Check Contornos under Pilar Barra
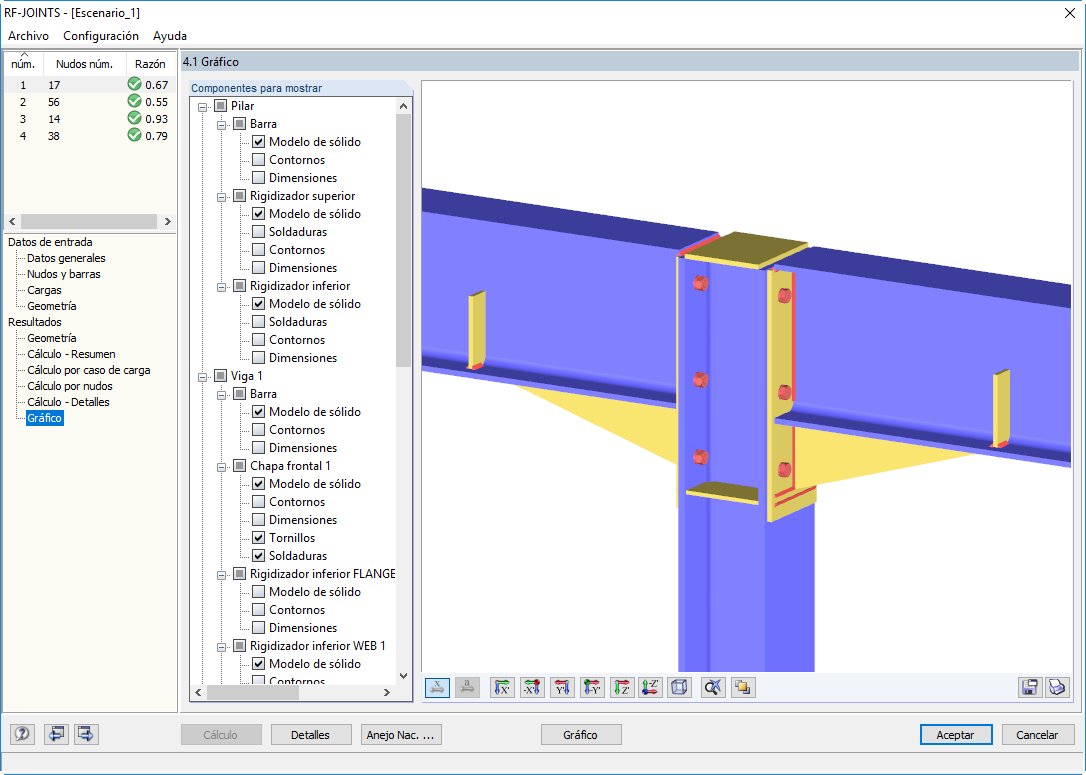 258,159
